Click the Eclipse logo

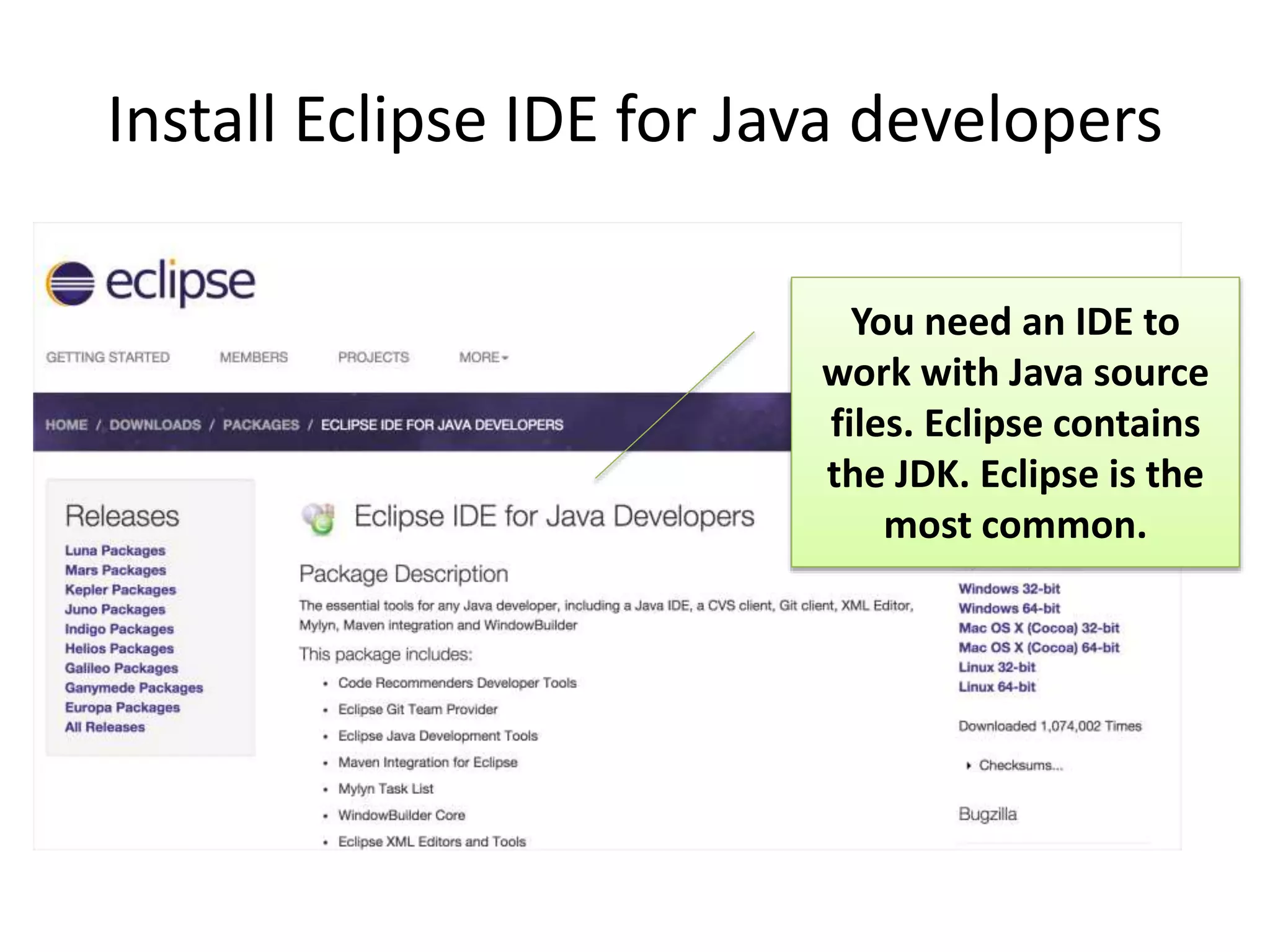[151, 283]
